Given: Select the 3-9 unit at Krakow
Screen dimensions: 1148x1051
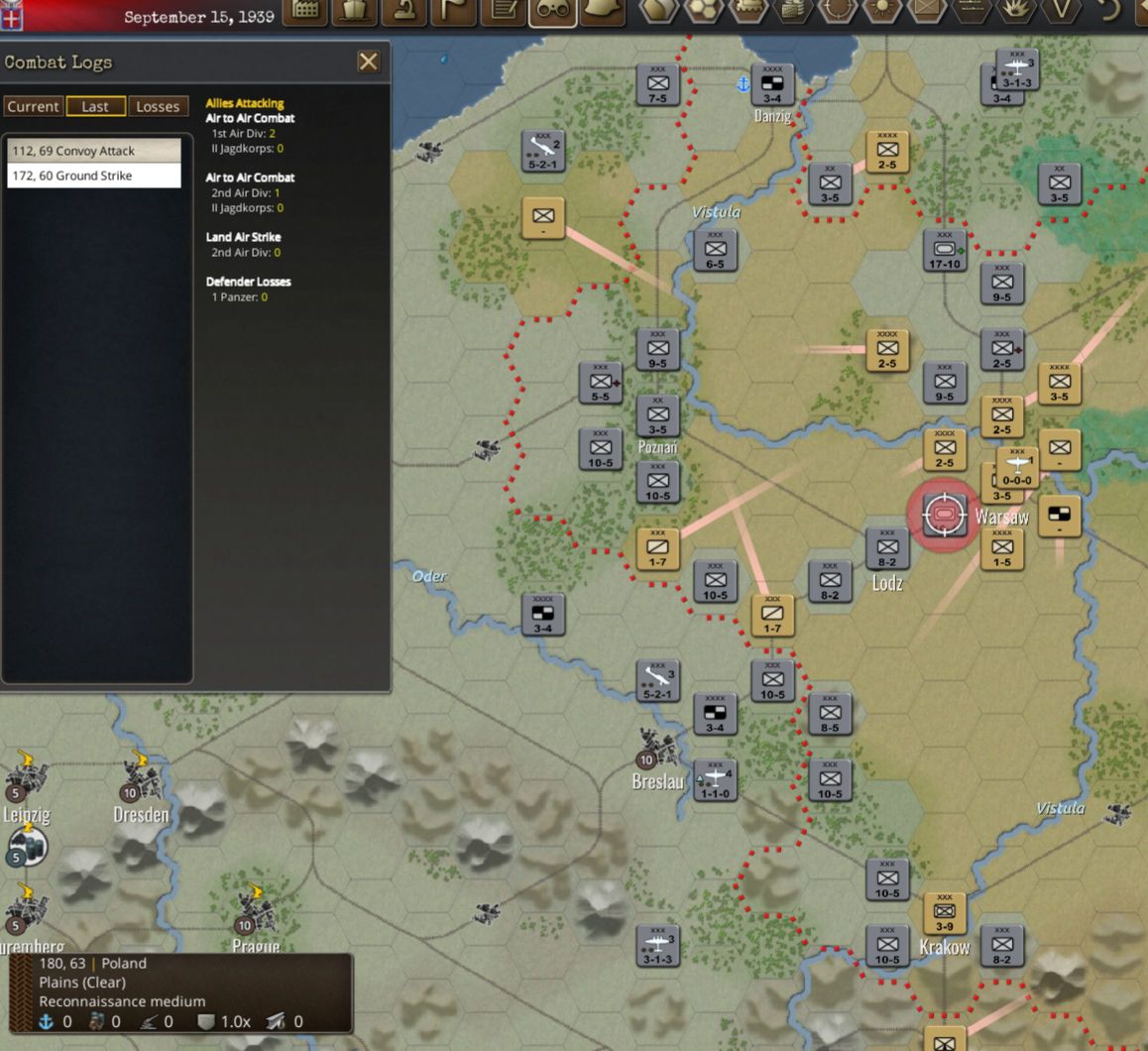Looking at the screenshot, I should coord(945,913).
